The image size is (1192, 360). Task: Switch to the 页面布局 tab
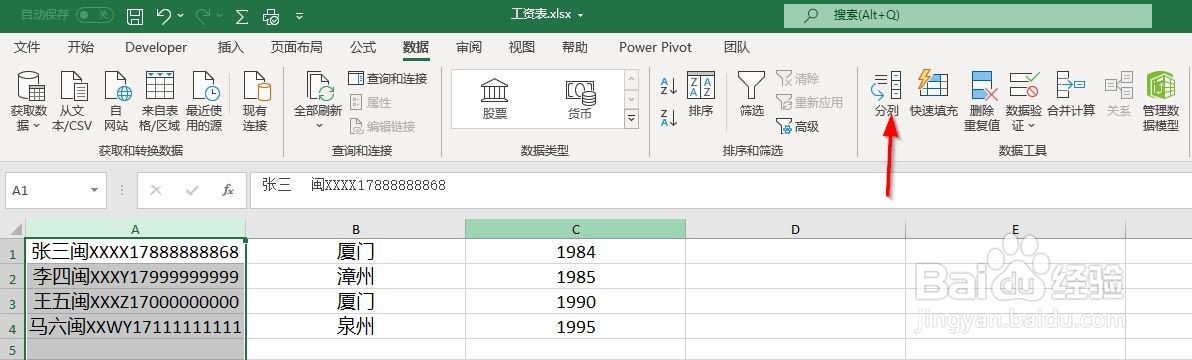[296, 47]
